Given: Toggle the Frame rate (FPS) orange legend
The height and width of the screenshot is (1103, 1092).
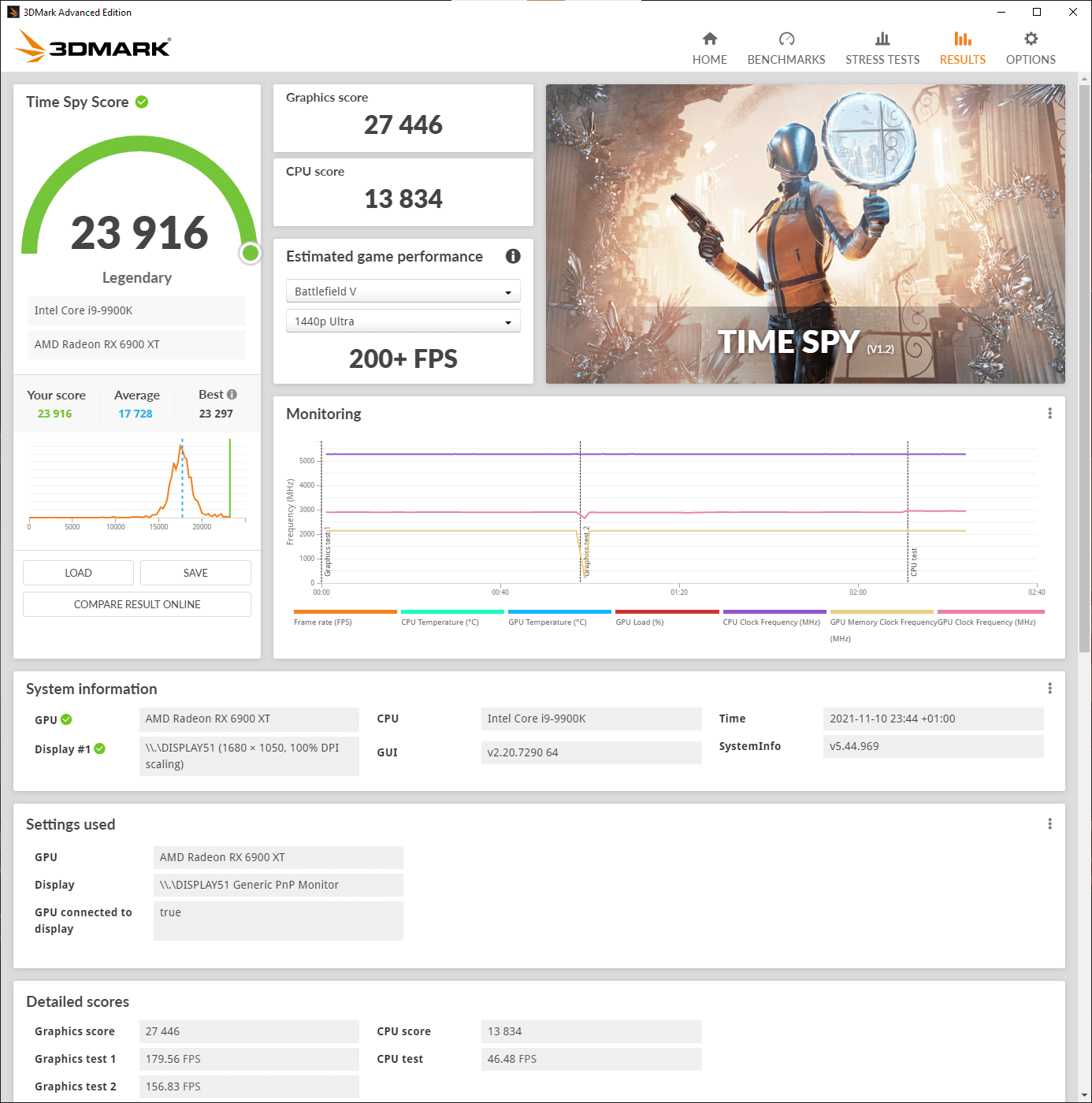Looking at the screenshot, I should tap(345, 618).
